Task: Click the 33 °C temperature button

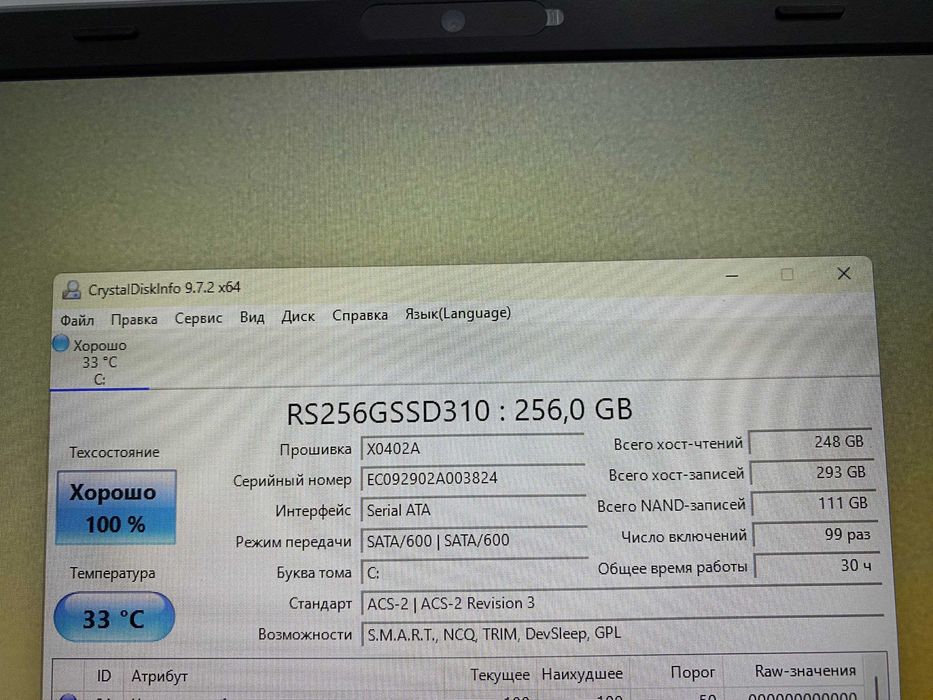Action: click(114, 617)
